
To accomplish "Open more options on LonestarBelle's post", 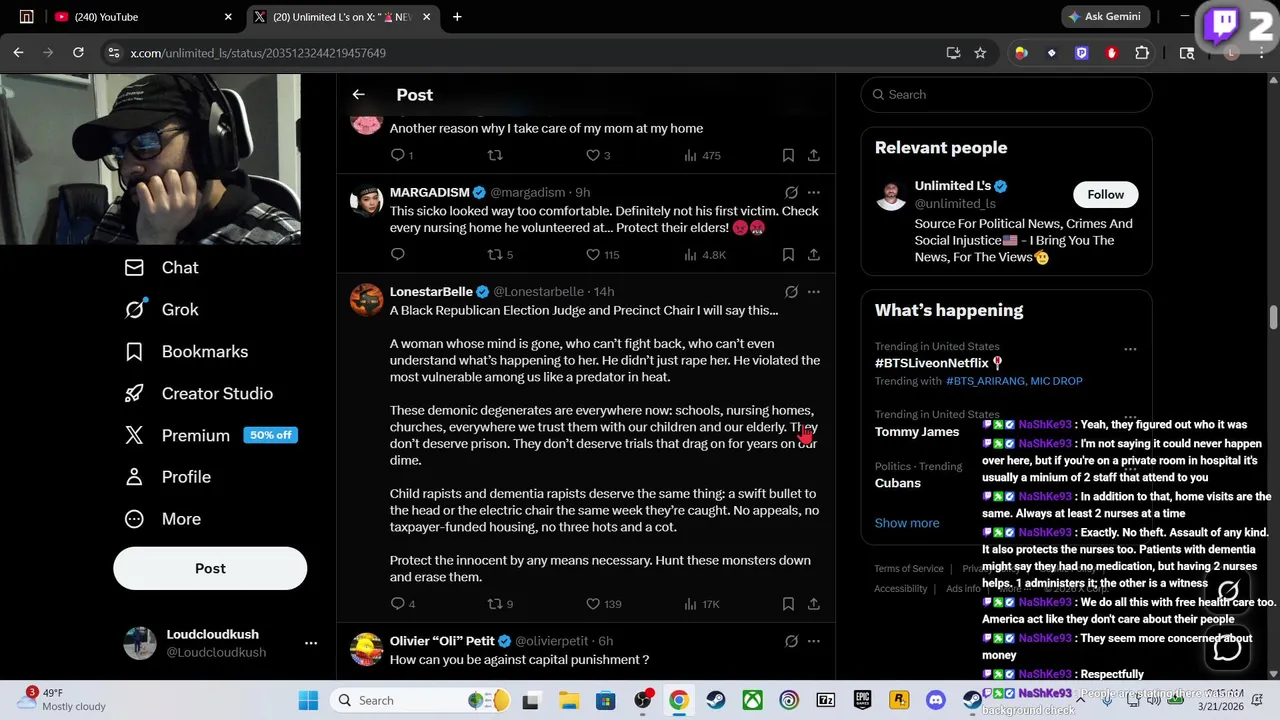I will click(814, 291).
